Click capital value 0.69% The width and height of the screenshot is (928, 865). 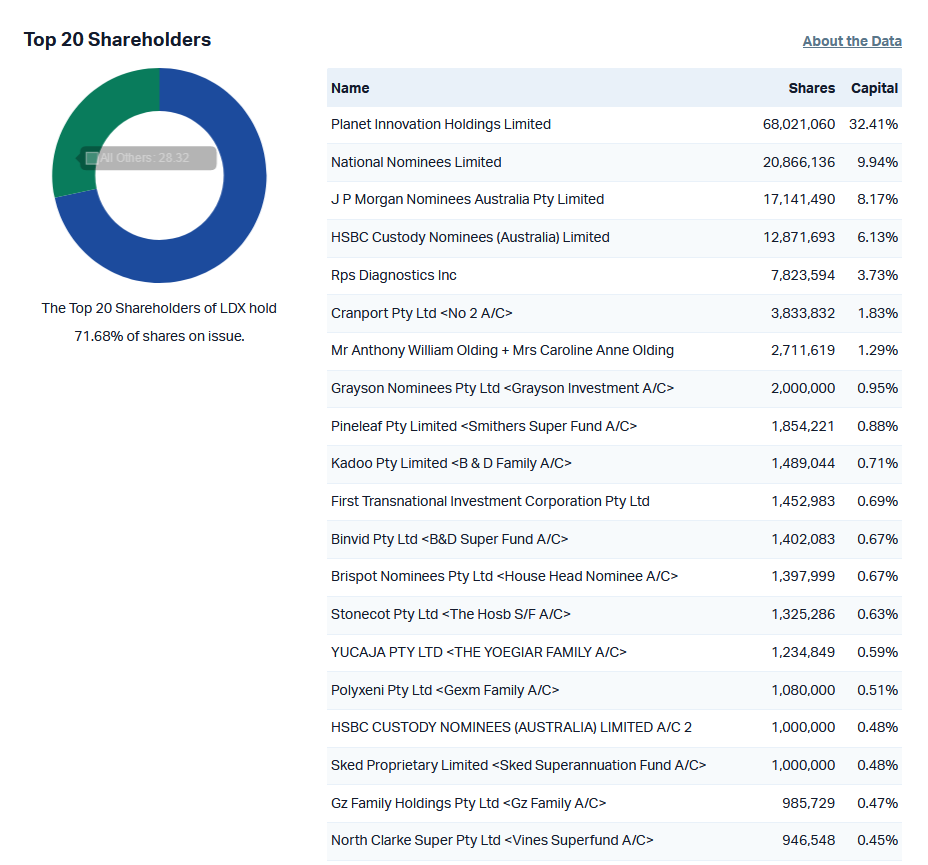pos(877,501)
